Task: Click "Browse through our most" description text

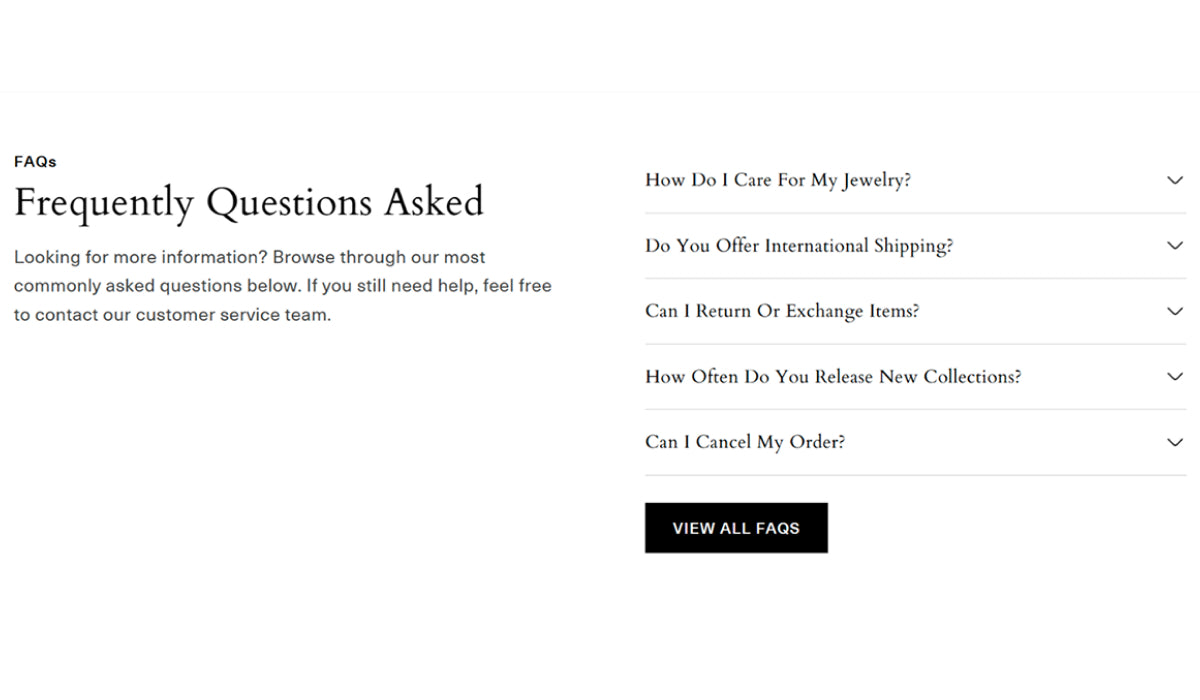Action: 379,257
